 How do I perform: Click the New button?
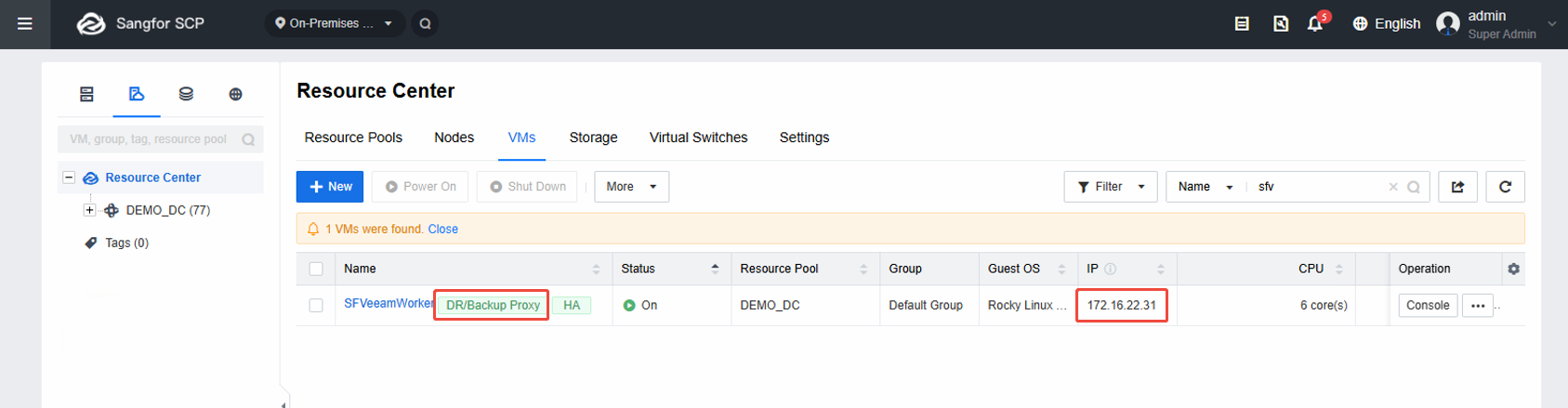[x=330, y=187]
